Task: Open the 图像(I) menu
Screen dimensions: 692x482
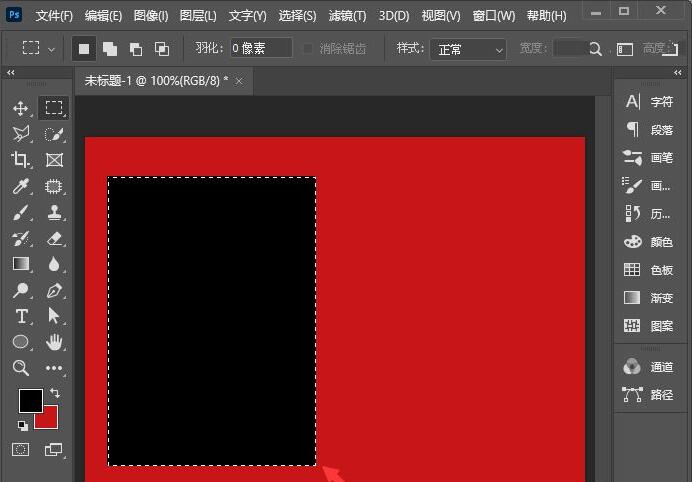Action: tap(151, 16)
